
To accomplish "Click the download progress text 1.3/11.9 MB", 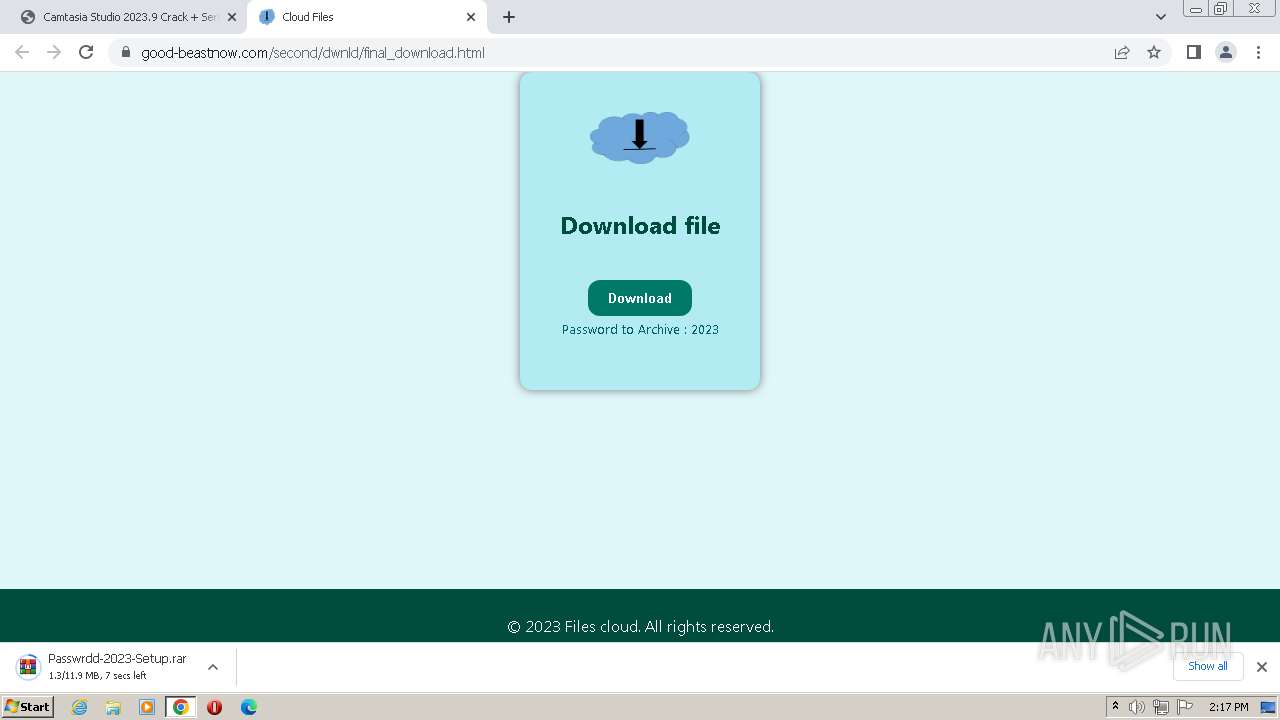I will click(97, 676).
